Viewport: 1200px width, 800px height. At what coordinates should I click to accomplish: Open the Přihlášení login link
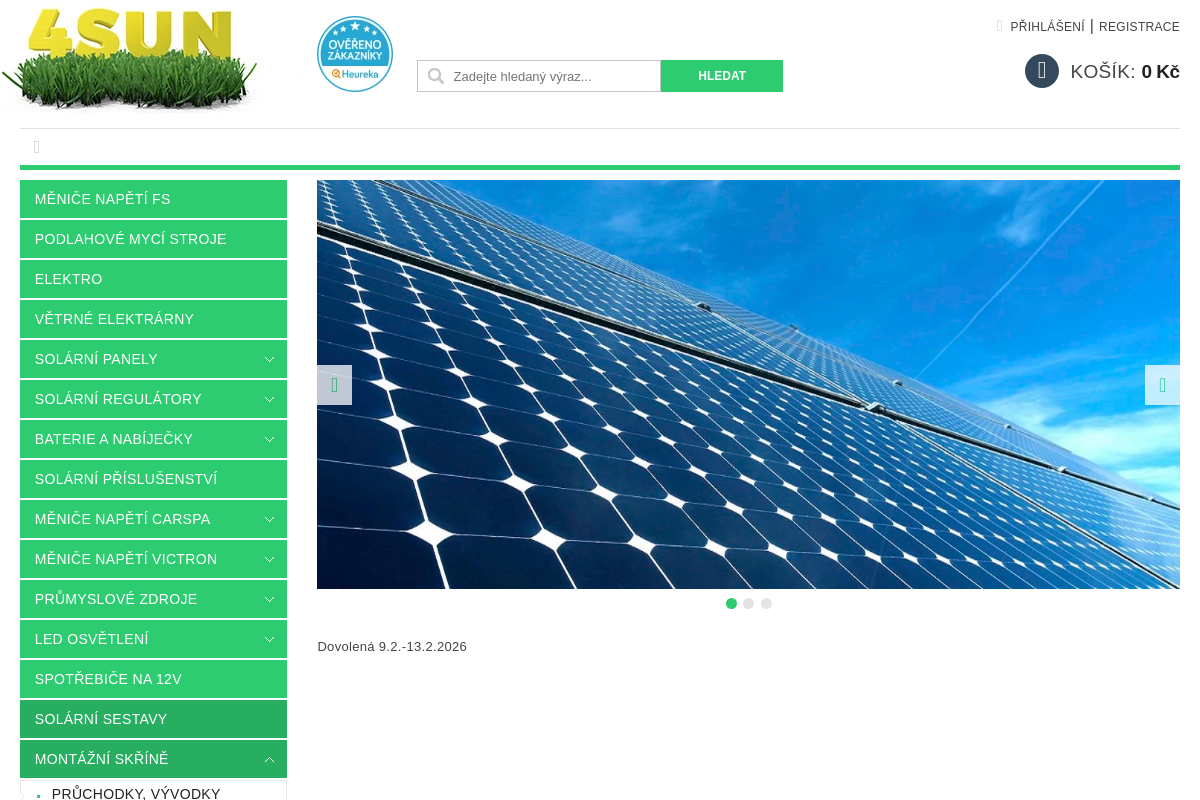1047,27
